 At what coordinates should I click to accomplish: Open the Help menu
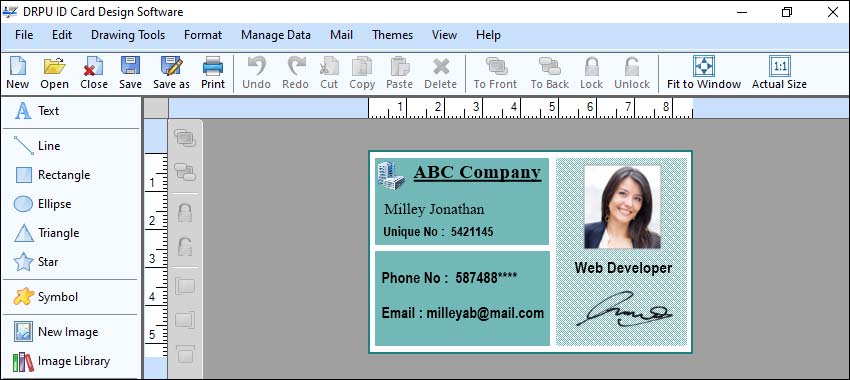[x=488, y=35]
